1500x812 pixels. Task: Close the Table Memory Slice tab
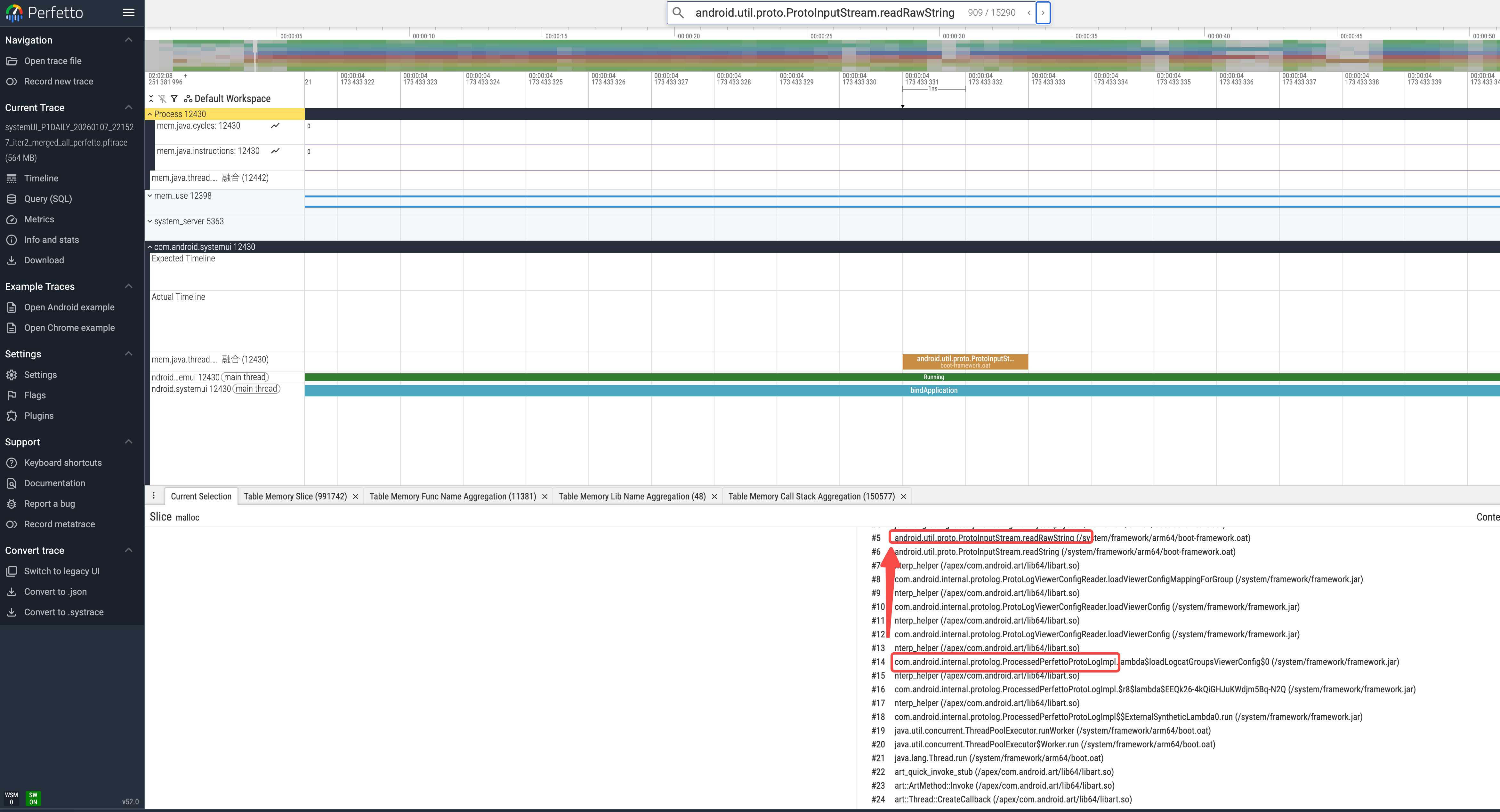(355, 497)
